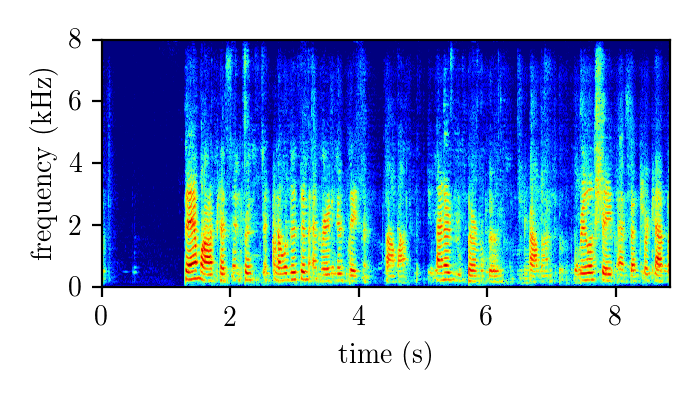Click the y-axis label "frequency (kHz)"
The width and height of the screenshot is (700, 400).
pos(43,164)
